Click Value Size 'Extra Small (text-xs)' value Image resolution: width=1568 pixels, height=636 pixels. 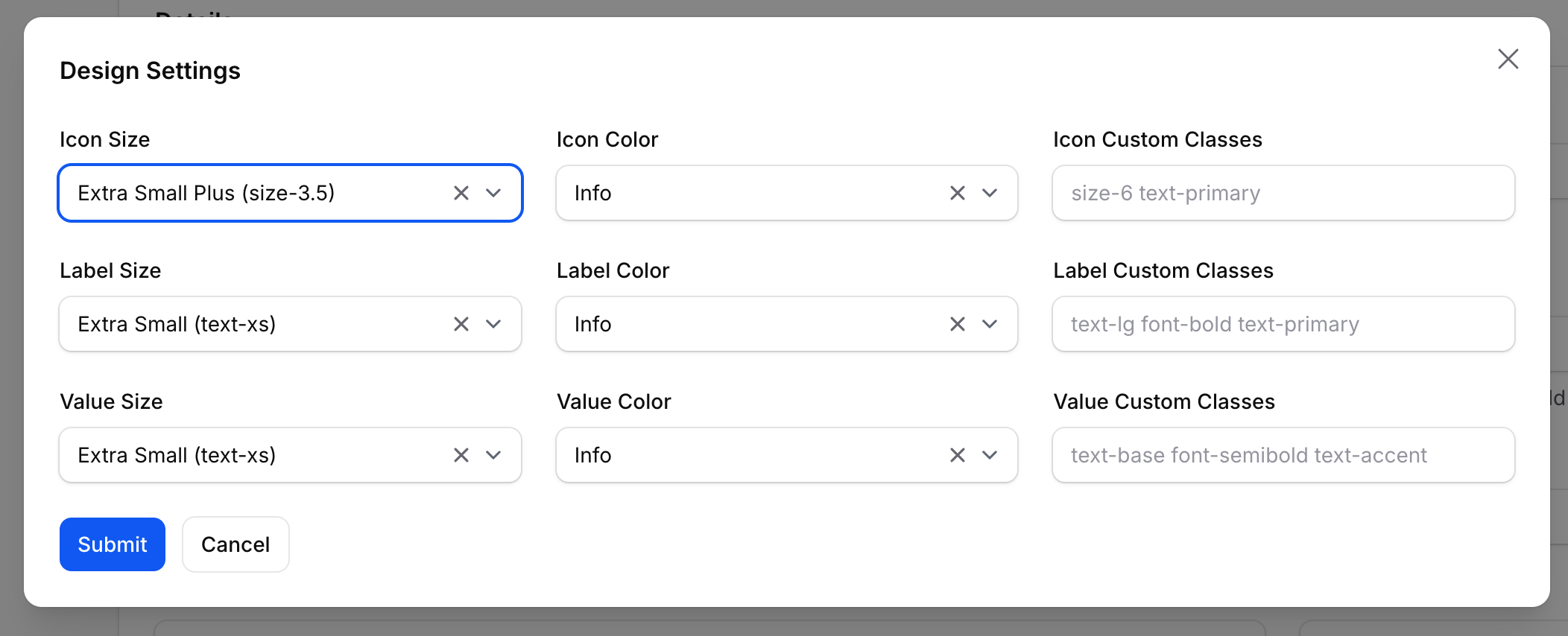(177, 455)
